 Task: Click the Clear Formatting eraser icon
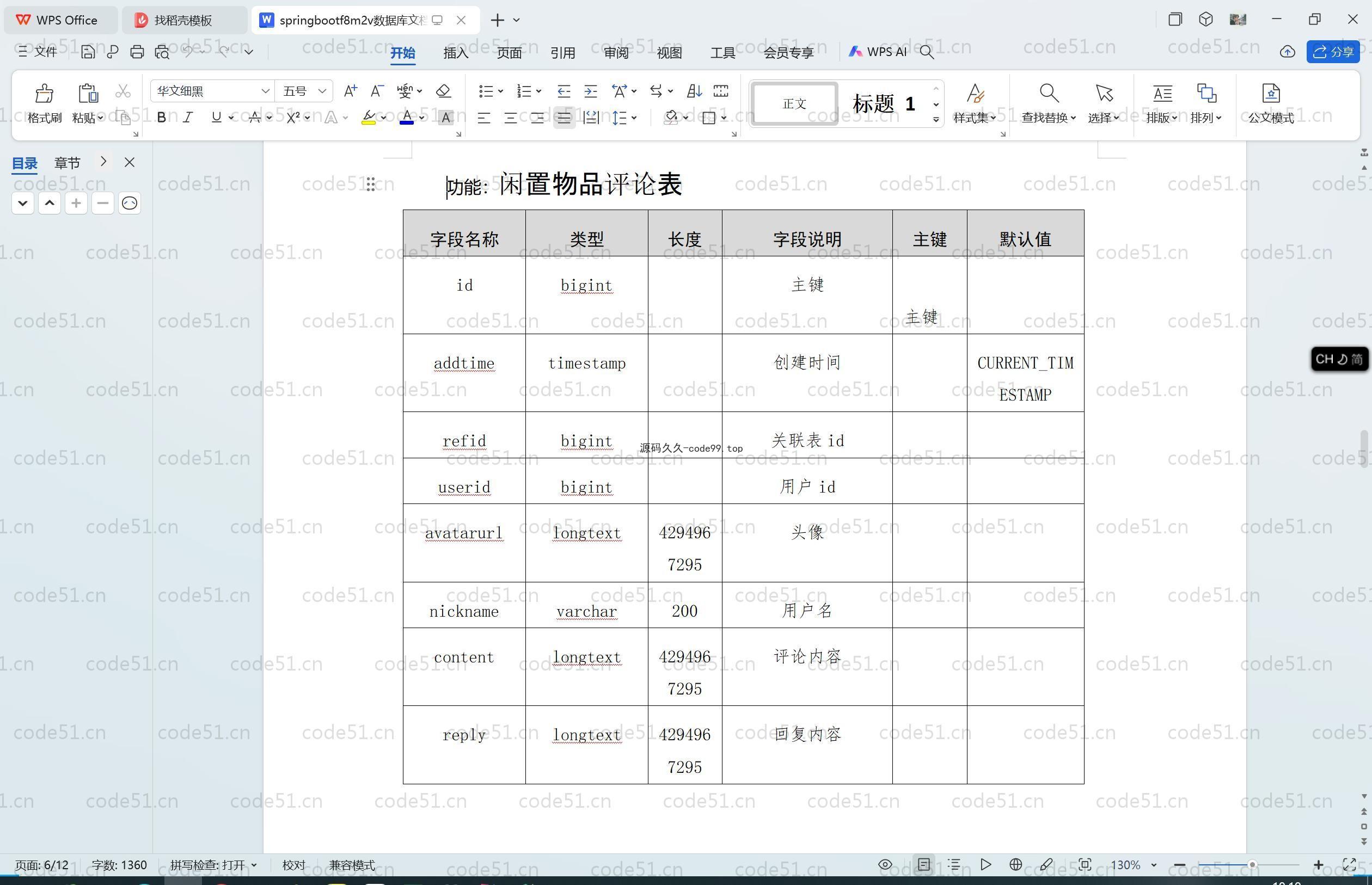point(443,91)
